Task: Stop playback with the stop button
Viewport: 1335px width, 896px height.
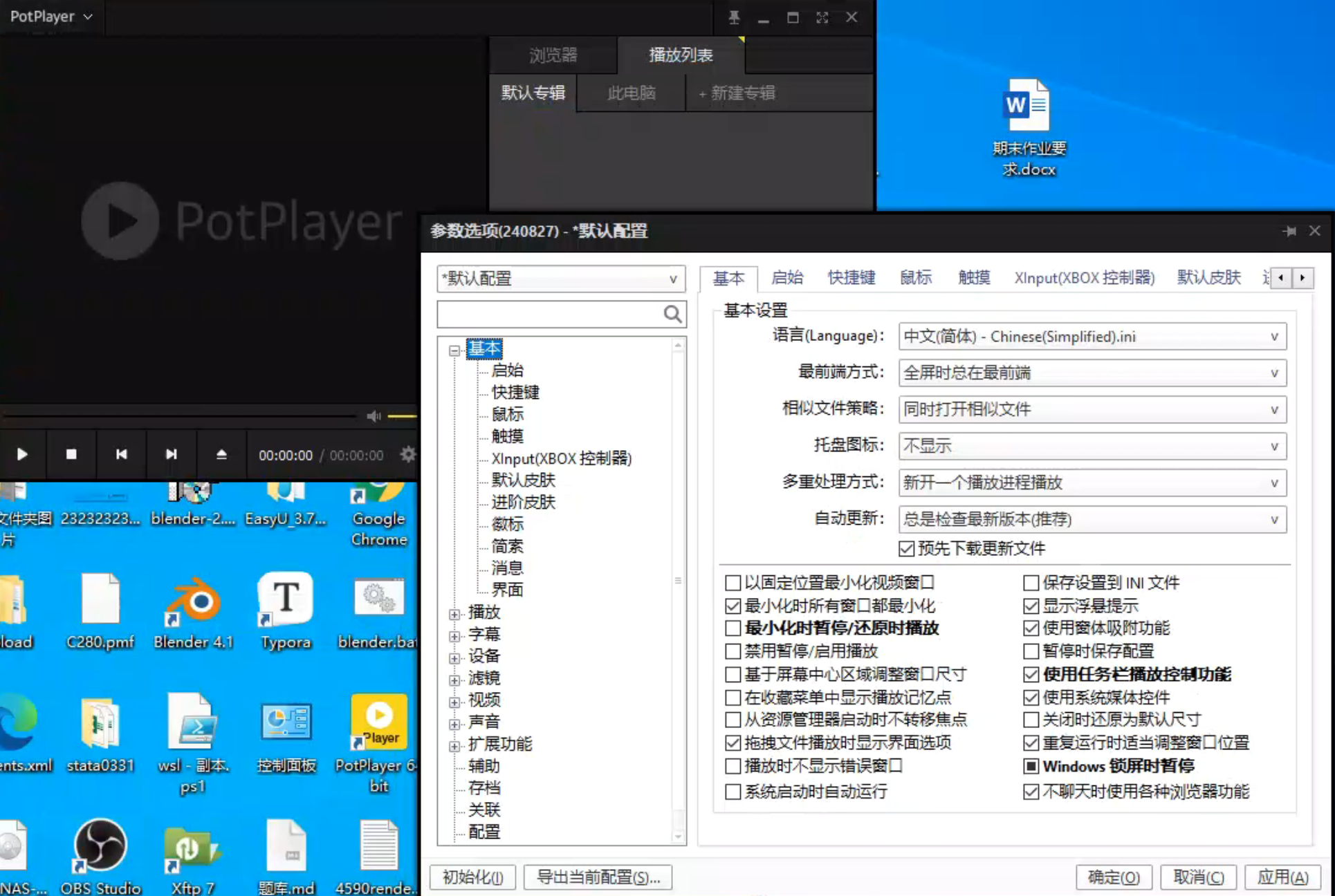Action: tap(71, 454)
